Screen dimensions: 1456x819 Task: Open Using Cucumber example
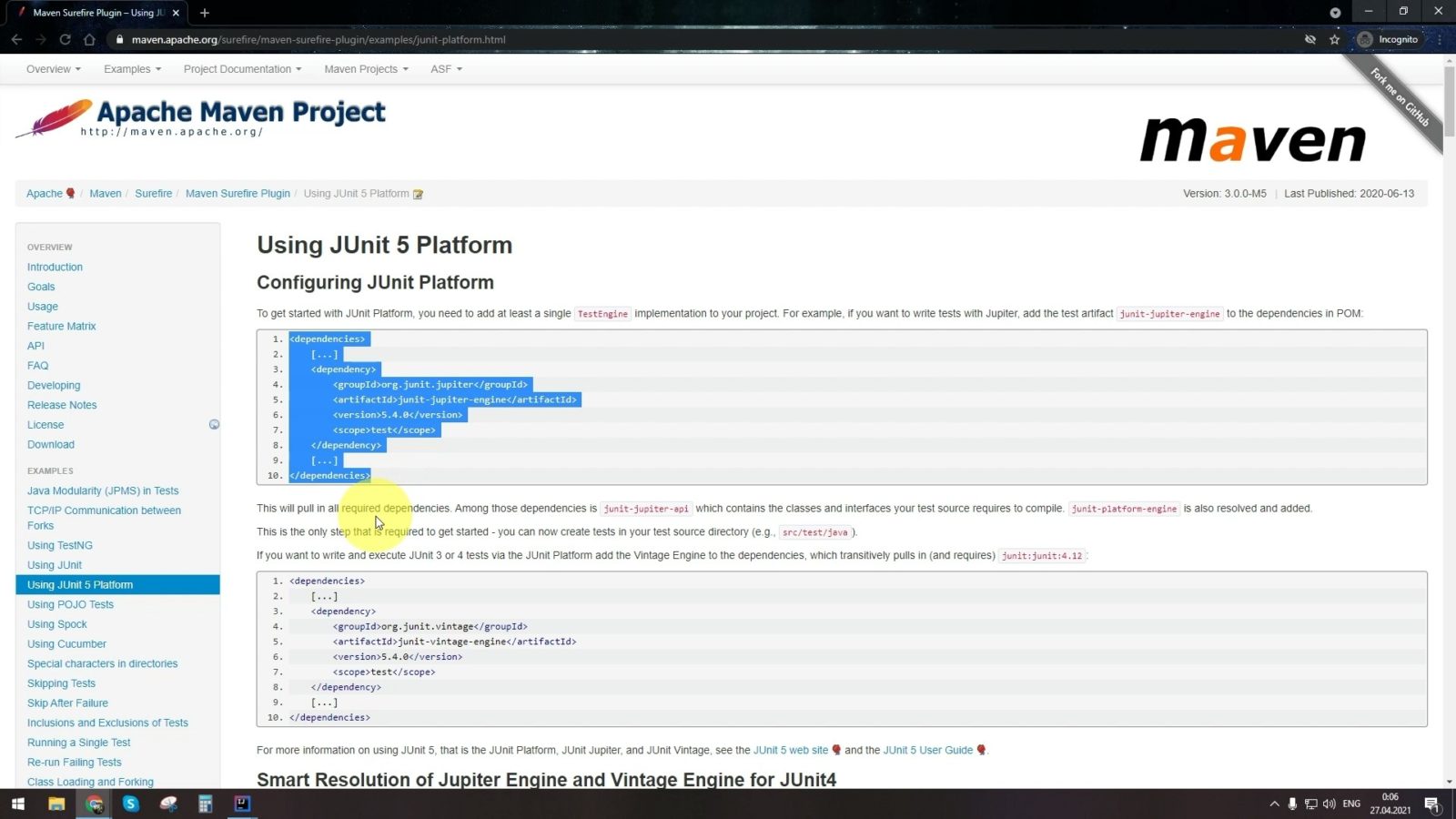[x=66, y=644]
